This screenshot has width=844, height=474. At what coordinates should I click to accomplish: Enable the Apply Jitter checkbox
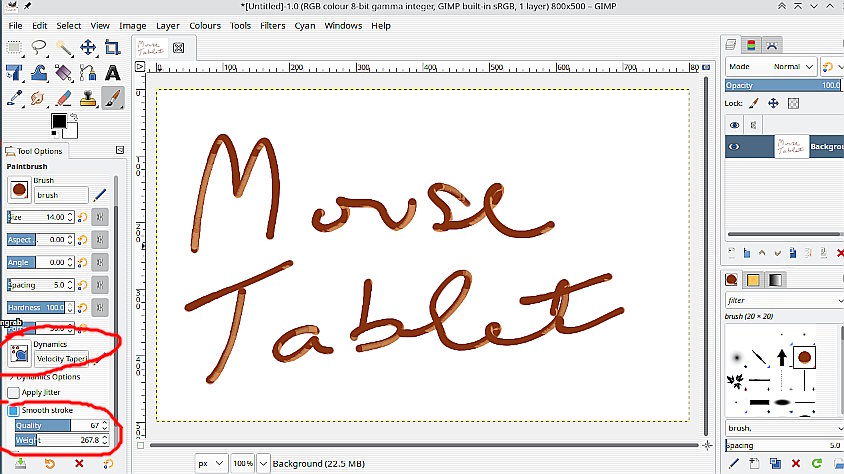[13, 393]
